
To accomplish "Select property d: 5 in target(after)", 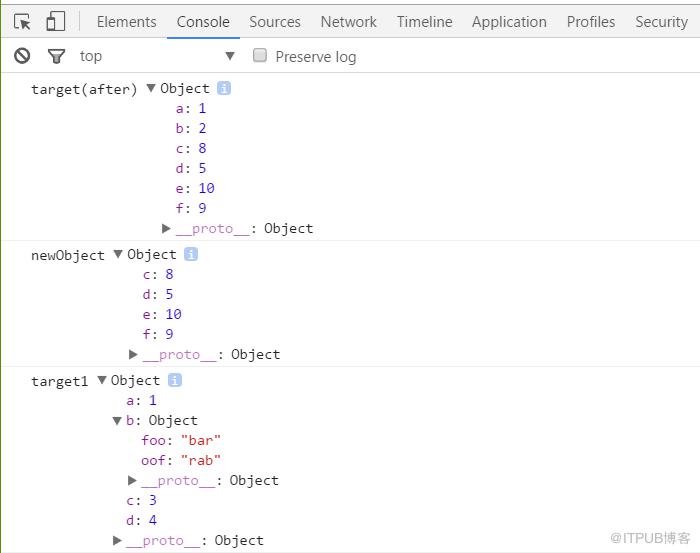I will coord(191,168).
